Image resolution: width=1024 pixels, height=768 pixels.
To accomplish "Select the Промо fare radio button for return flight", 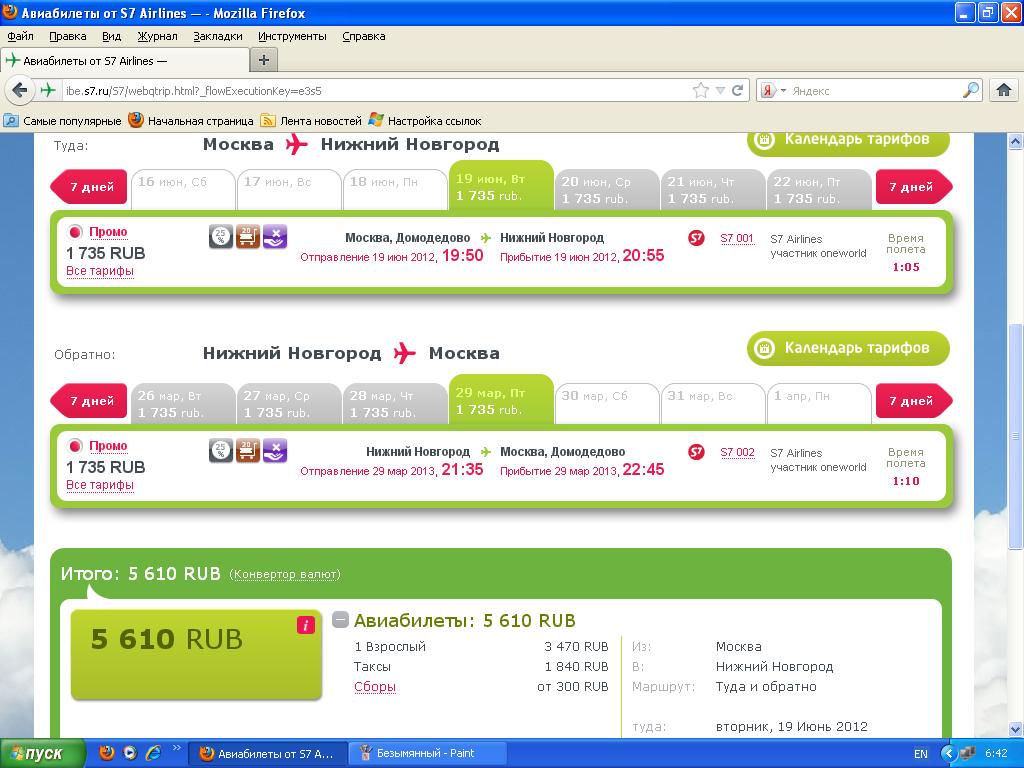I will 75,447.
